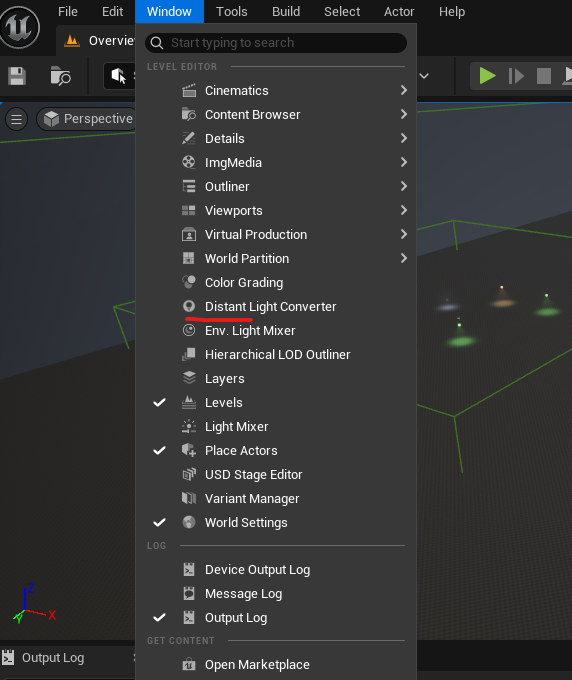Image resolution: width=572 pixels, height=680 pixels.
Task: Open the Edit menu
Action: point(112,11)
